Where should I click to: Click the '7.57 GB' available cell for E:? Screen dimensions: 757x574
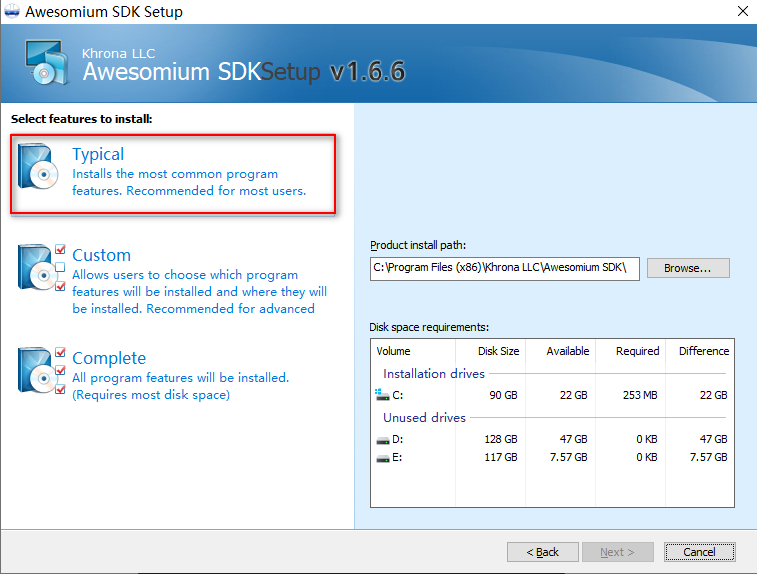[568, 457]
